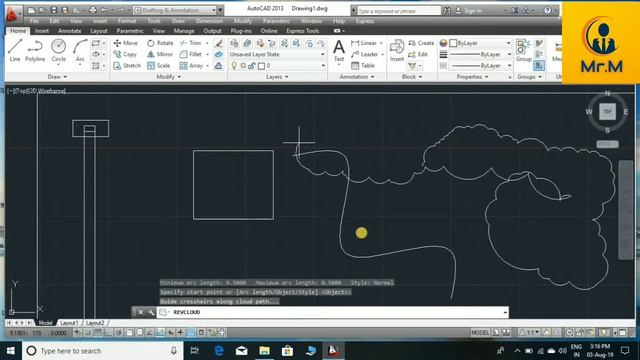Switch to the Manage ribbon tab

tap(184, 31)
